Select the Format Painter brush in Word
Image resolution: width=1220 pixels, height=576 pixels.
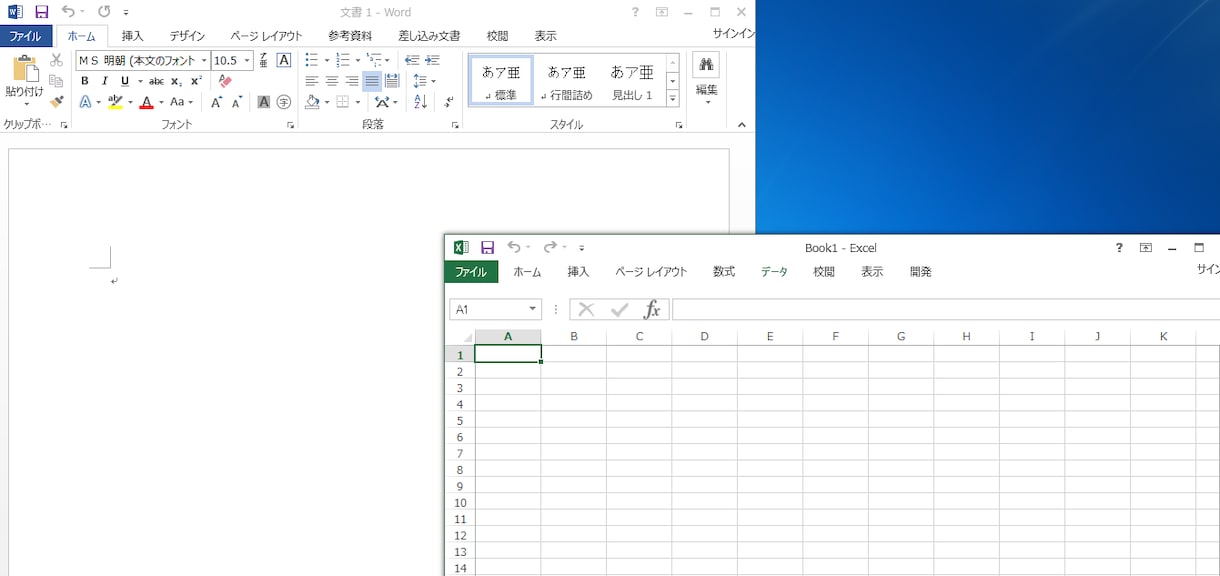coord(56,101)
